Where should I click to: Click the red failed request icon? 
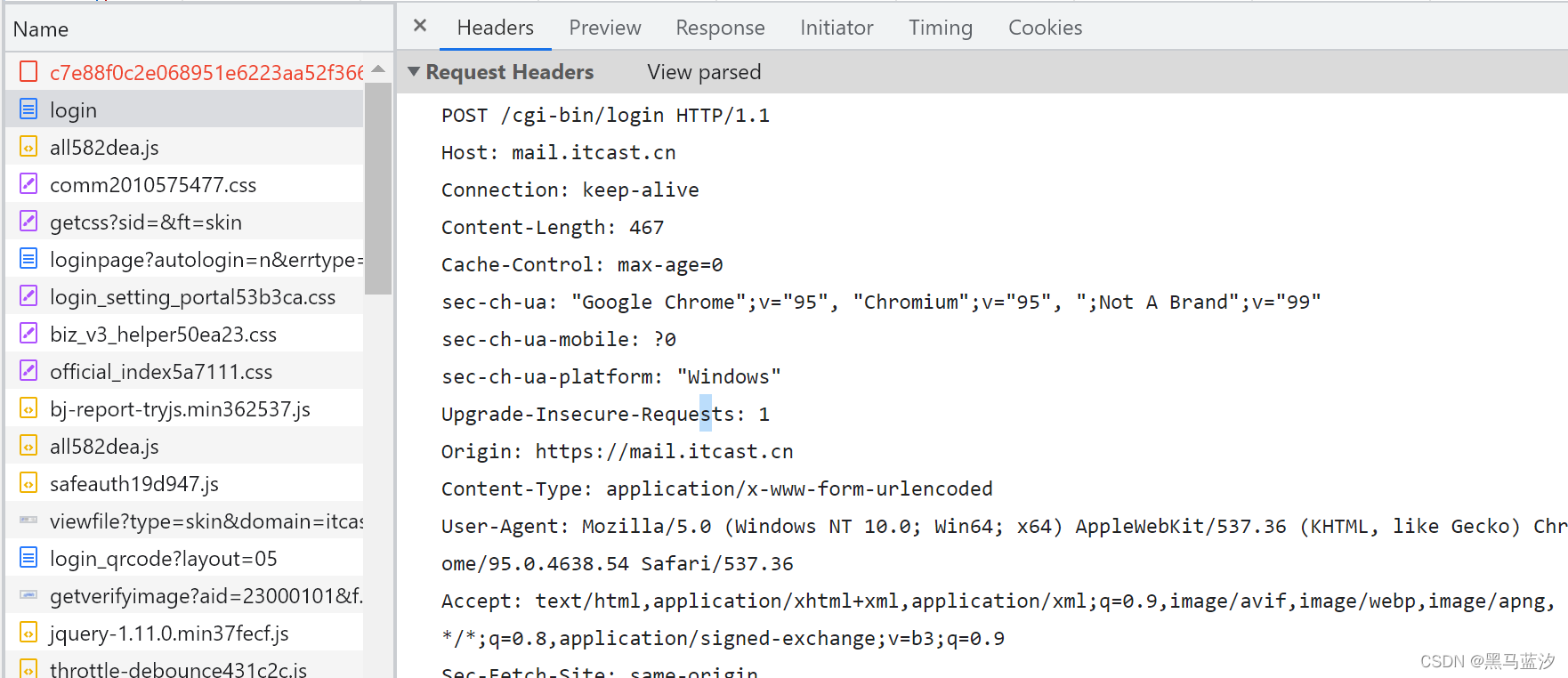pos(28,72)
